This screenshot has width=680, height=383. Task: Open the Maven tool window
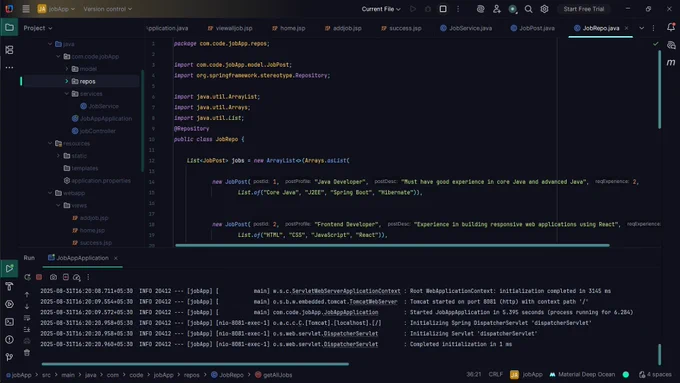[671, 62]
